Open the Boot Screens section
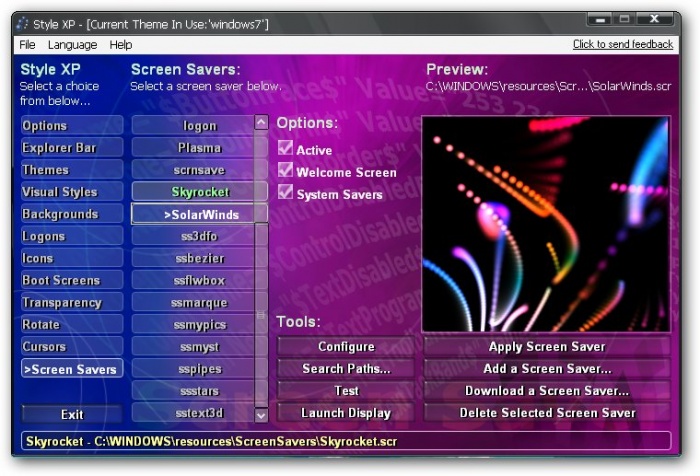700x476 pixels. coord(72,280)
